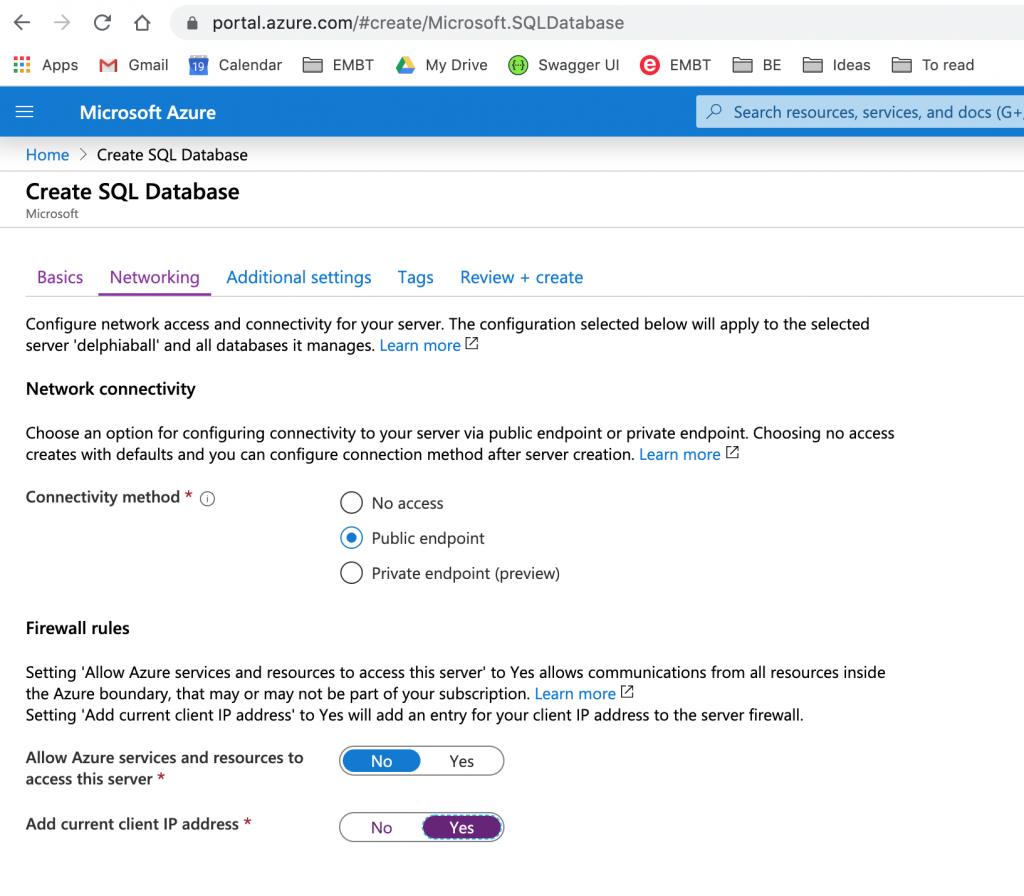This screenshot has width=1024, height=896.
Task: Set Add current client IP address to No
Action: (381, 827)
